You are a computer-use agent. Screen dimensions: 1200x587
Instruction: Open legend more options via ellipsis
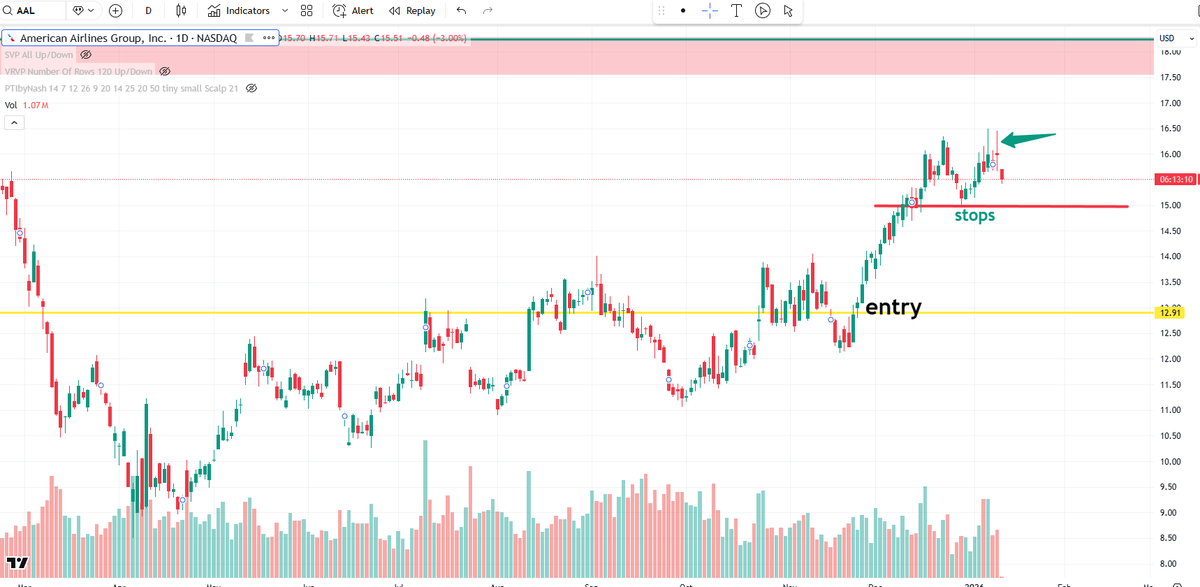[268, 38]
